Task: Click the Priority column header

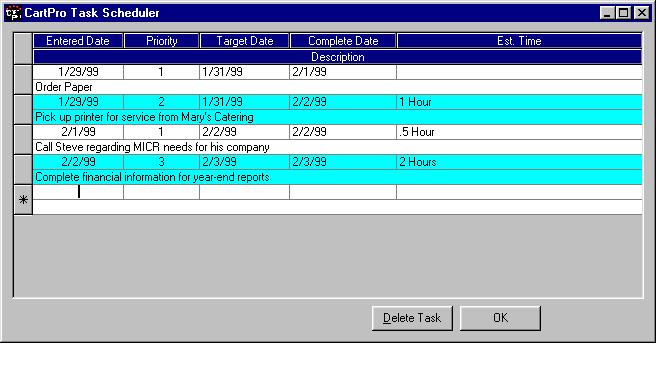Action: [161, 41]
